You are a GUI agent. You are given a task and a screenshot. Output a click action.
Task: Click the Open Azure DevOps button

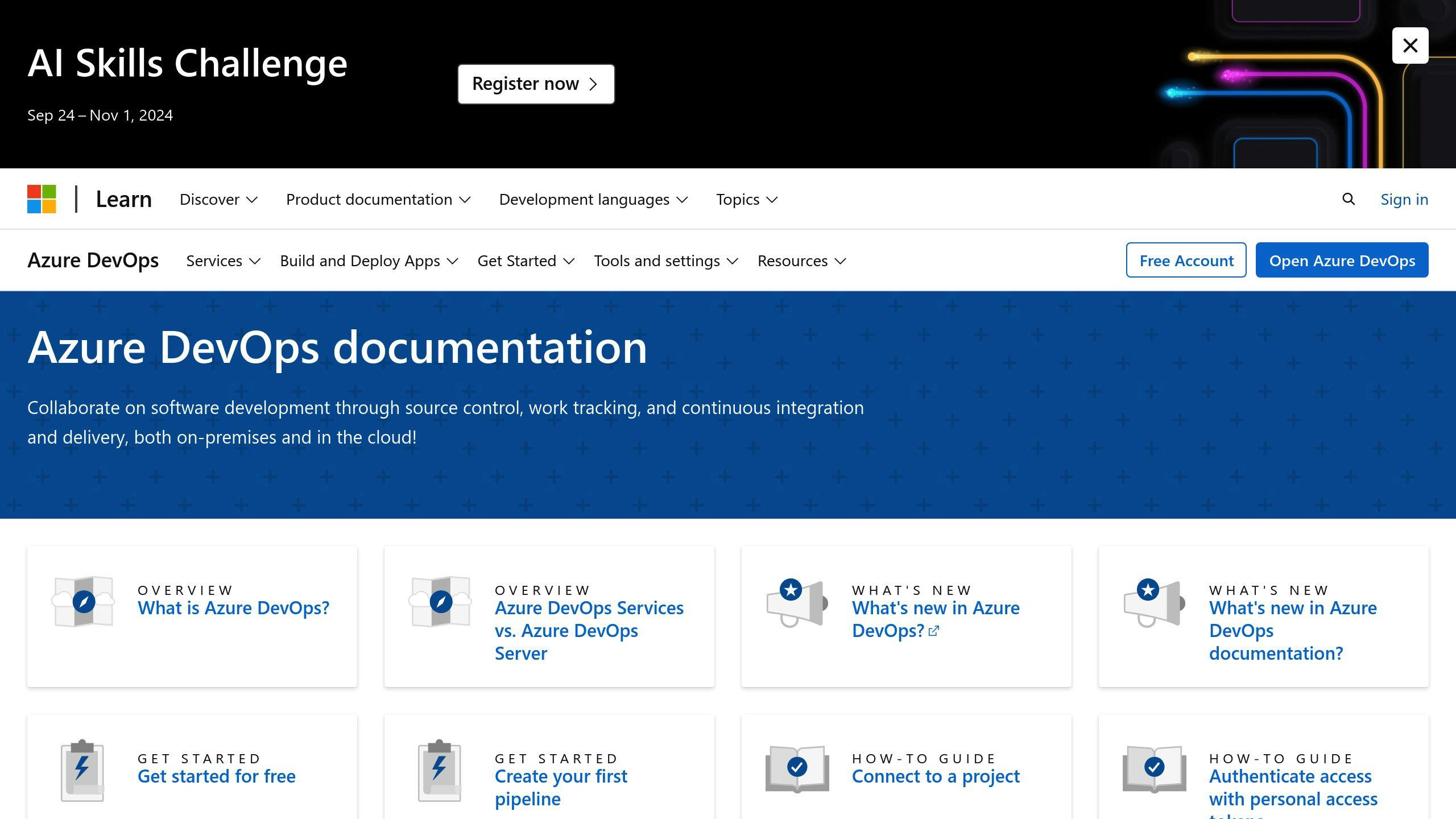tap(1342, 260)
